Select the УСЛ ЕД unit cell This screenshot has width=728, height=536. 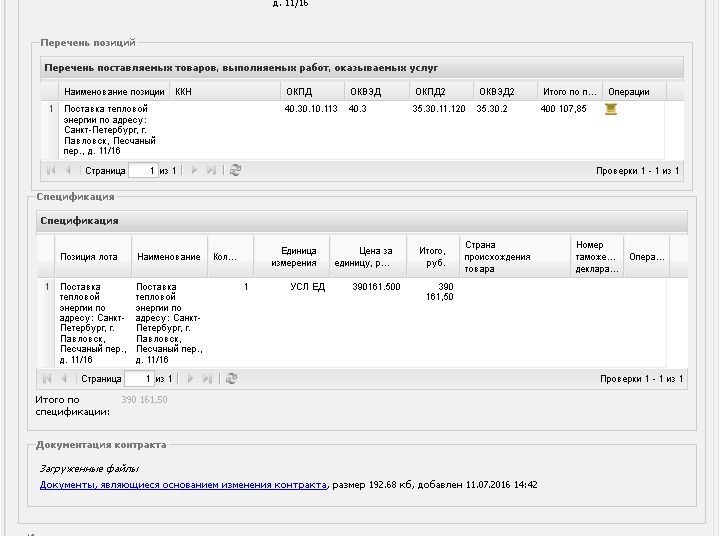click(x=307, y=287)
